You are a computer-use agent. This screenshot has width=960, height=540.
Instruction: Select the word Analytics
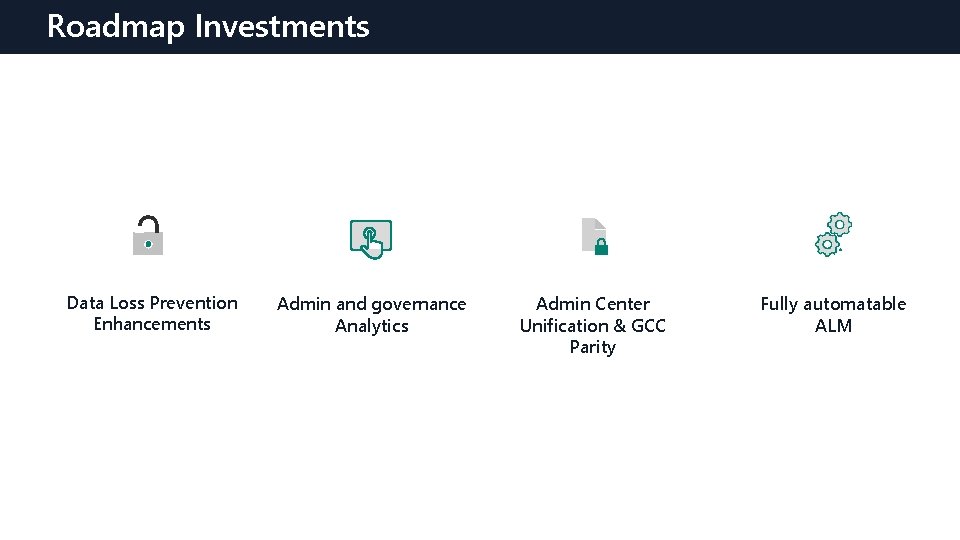[371, 326]
